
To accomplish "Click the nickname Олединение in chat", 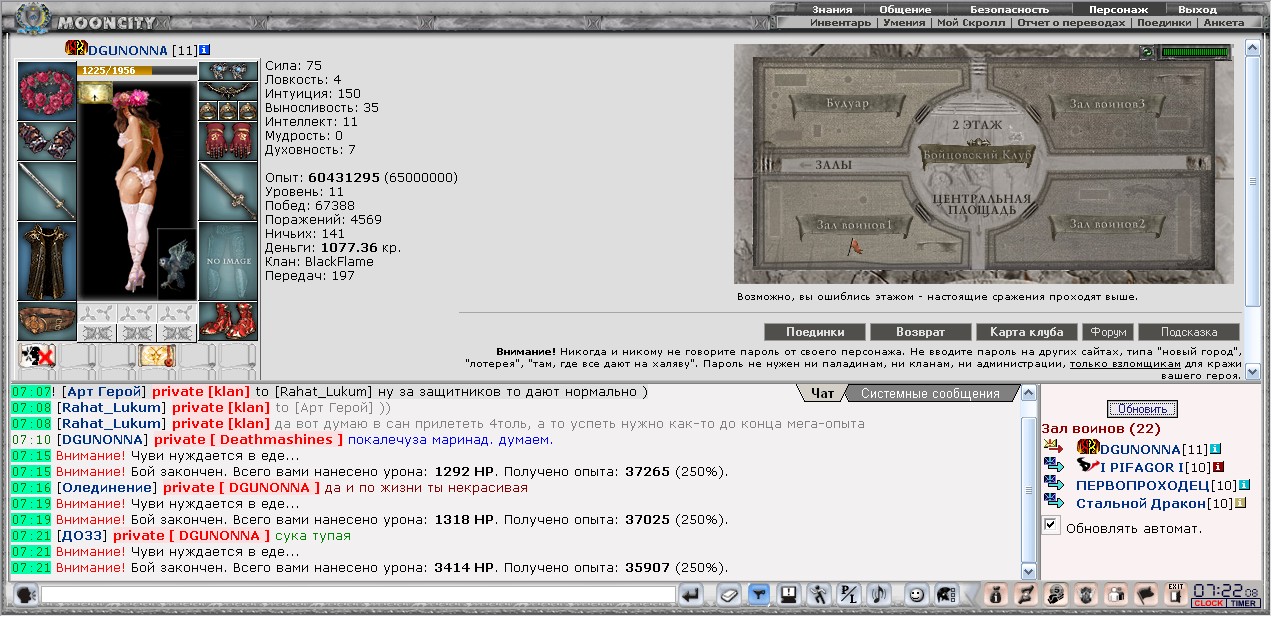I will (106, 487).
